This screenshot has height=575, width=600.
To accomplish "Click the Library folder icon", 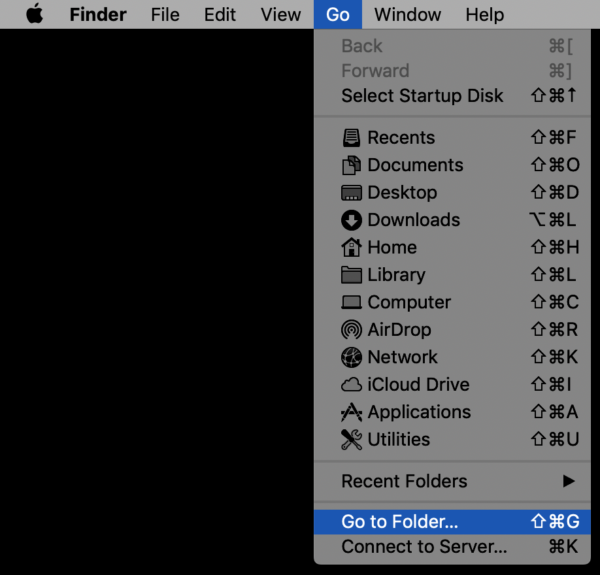I will coord(351,275).
